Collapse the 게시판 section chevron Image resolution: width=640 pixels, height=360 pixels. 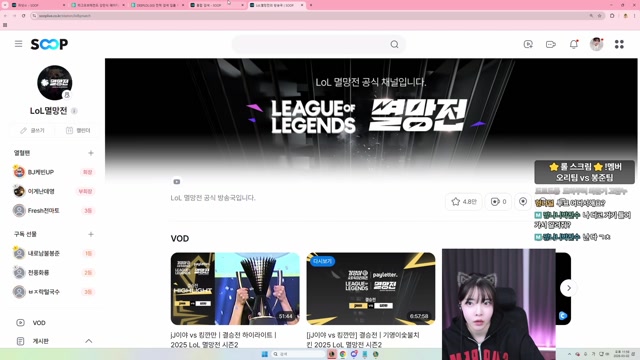point(89,341)
